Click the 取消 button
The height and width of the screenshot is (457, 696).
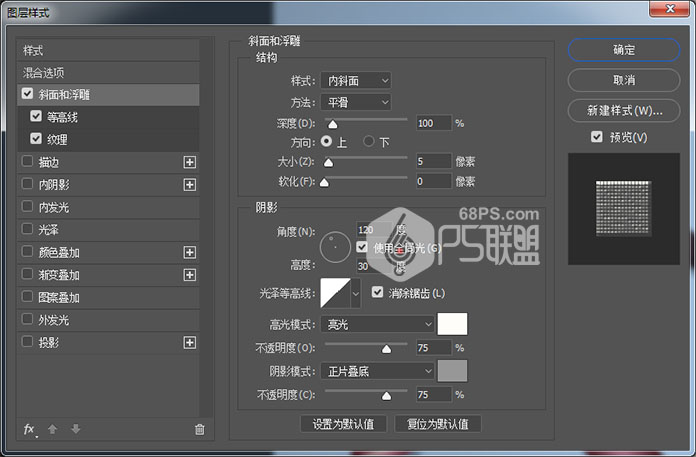pyautogui.click(x=624, y=80)
